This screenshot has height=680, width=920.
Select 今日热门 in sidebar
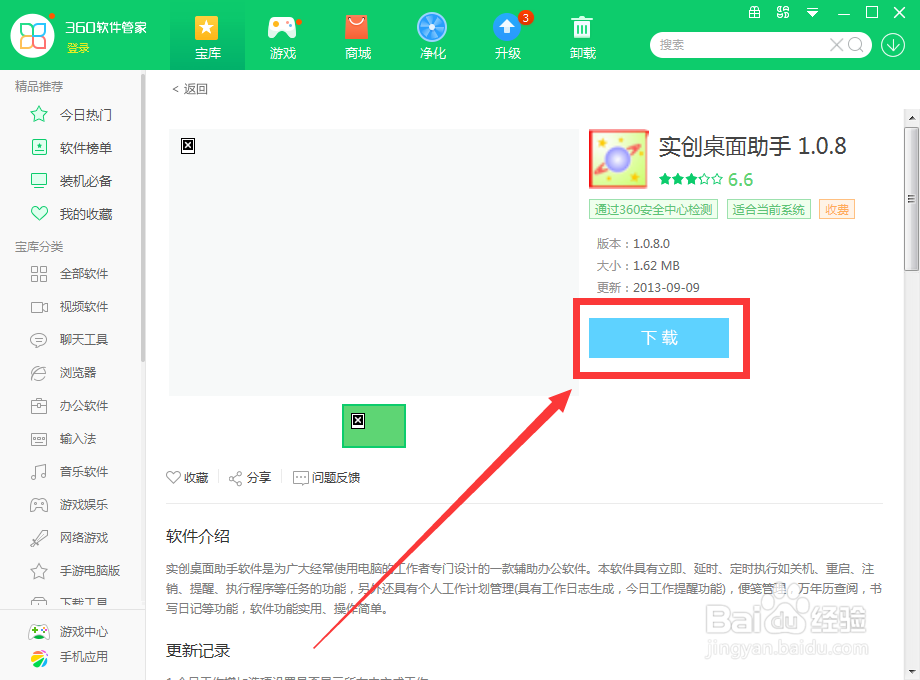click(x=71, y=114)
